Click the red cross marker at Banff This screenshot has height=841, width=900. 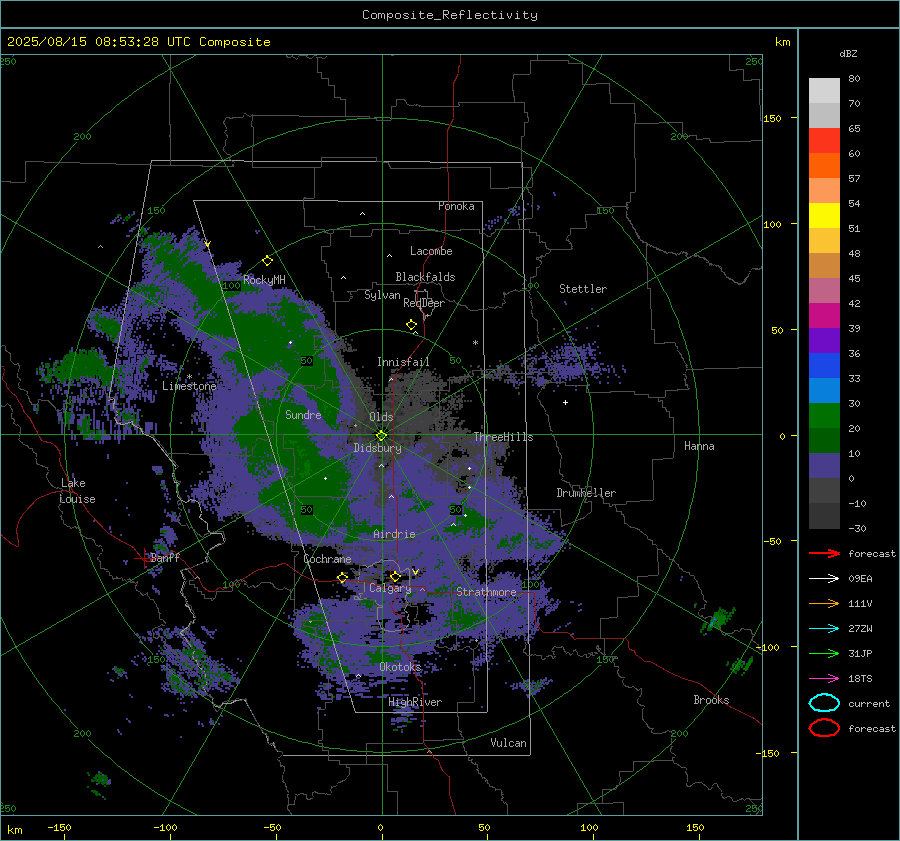(142, 558)
